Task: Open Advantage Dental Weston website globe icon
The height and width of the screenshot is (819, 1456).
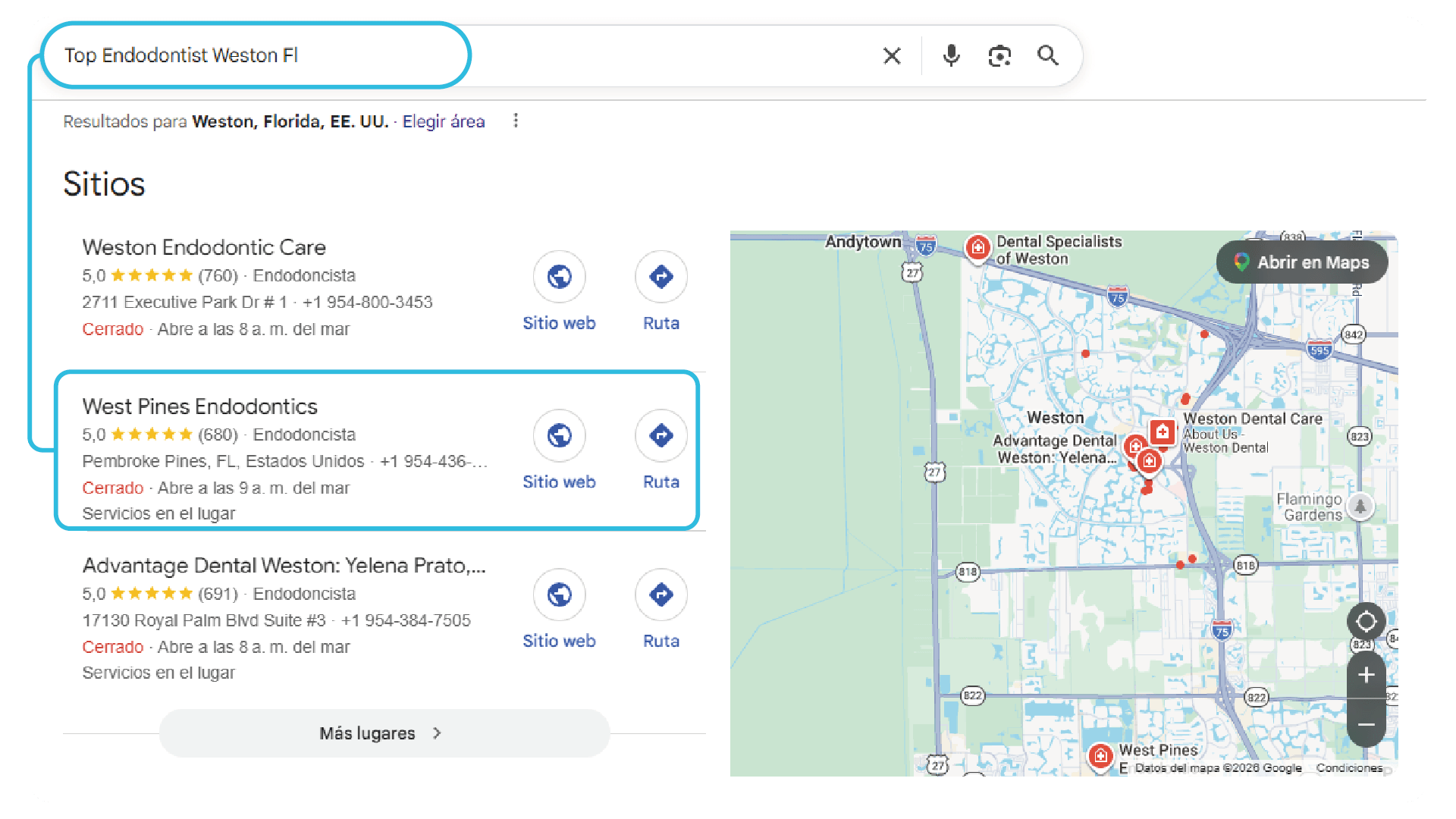Action: click(x=559, y=595)
